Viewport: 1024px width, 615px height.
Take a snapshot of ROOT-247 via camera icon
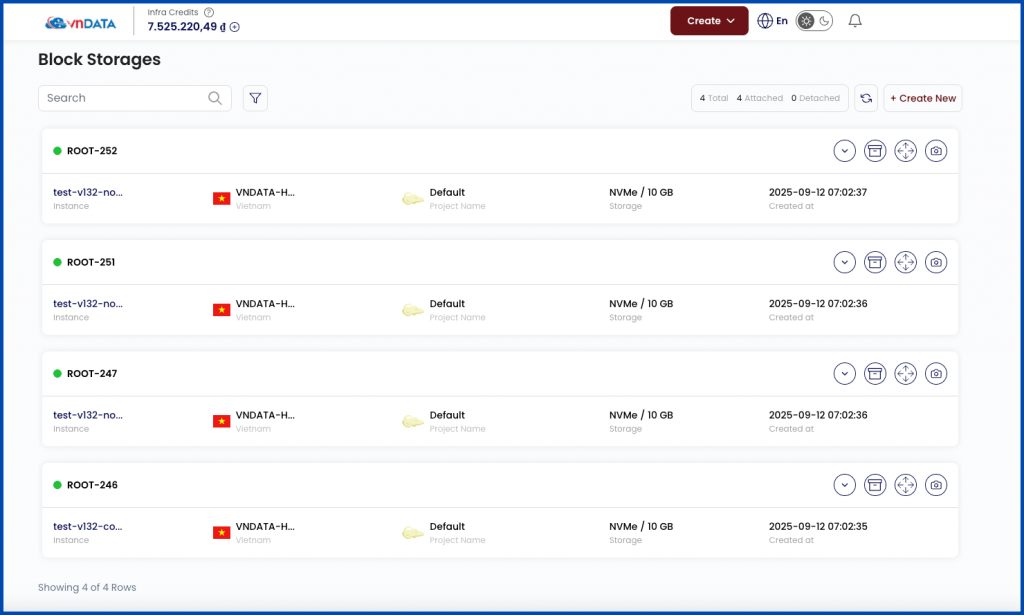pos(936,373)
